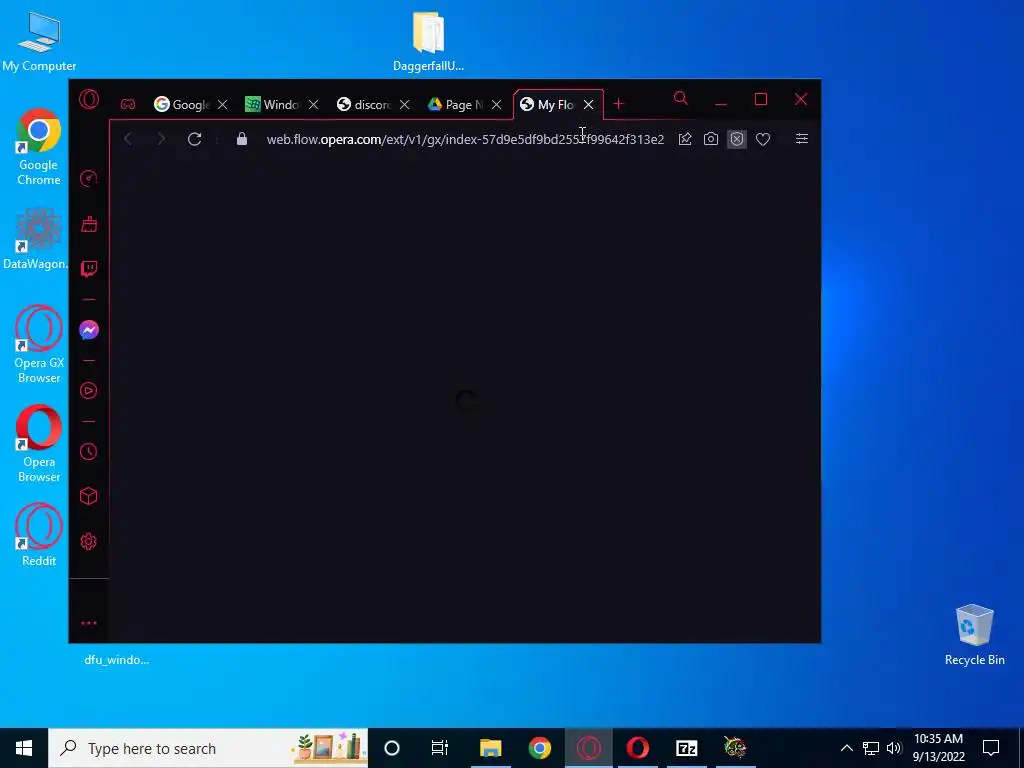This screenshot has width=1024, height=768.
Task: Select Opera Browser desktop shortcut
Action: [x=39, y=444]
